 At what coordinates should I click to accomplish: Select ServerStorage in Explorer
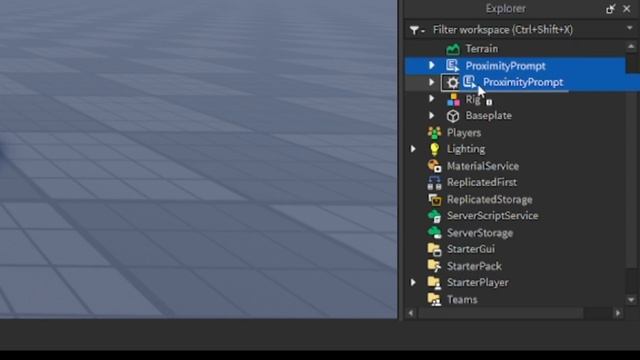click(x=480, y=233)
